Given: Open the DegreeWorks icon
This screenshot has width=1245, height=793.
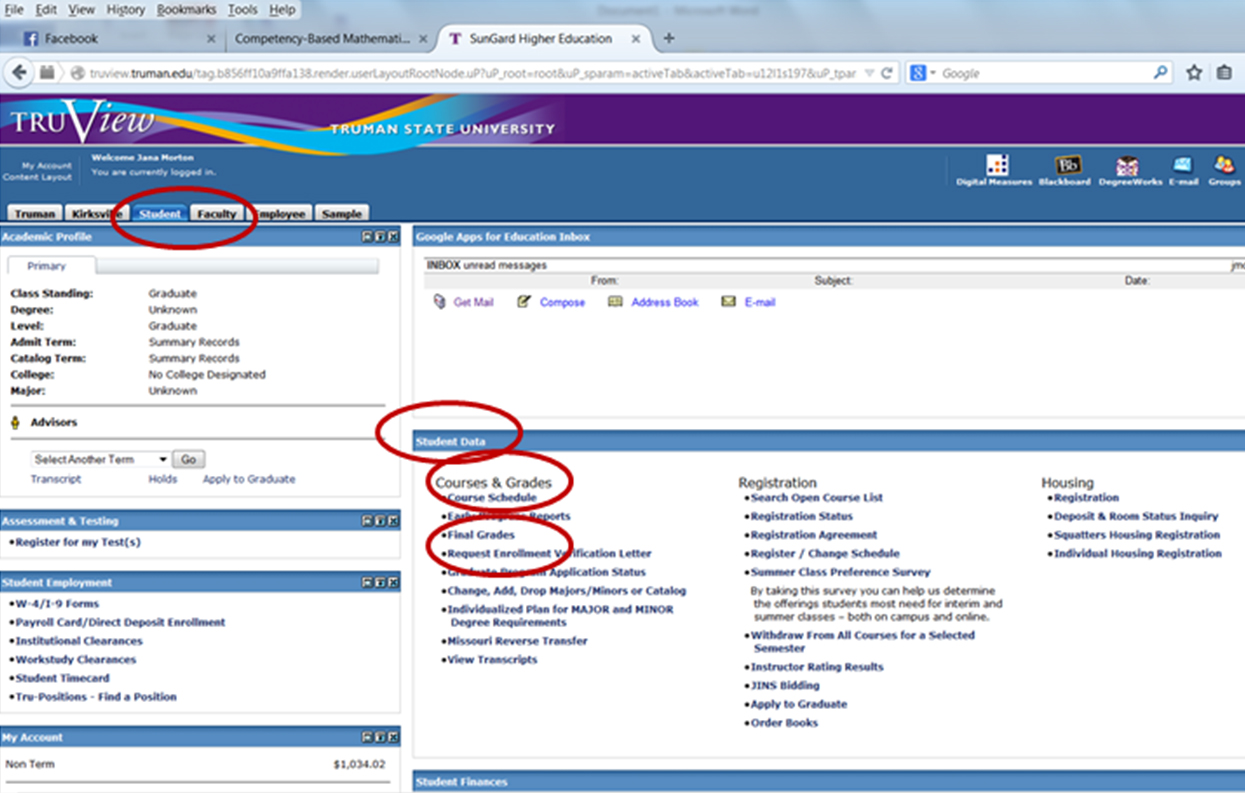Looking at the screenshot, I should (1127, 165).
